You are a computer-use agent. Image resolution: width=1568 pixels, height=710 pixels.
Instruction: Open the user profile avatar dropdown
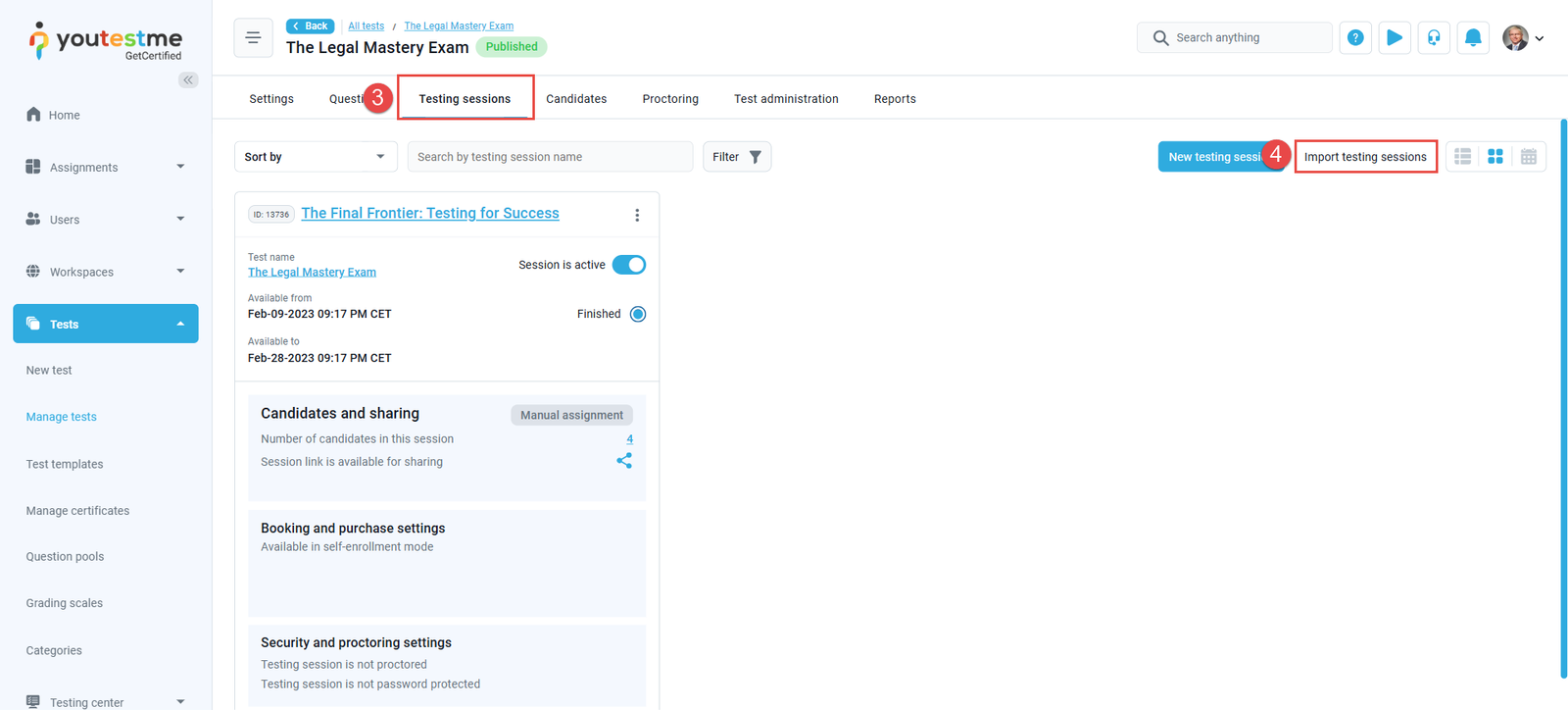click(x=1522, y=38)
